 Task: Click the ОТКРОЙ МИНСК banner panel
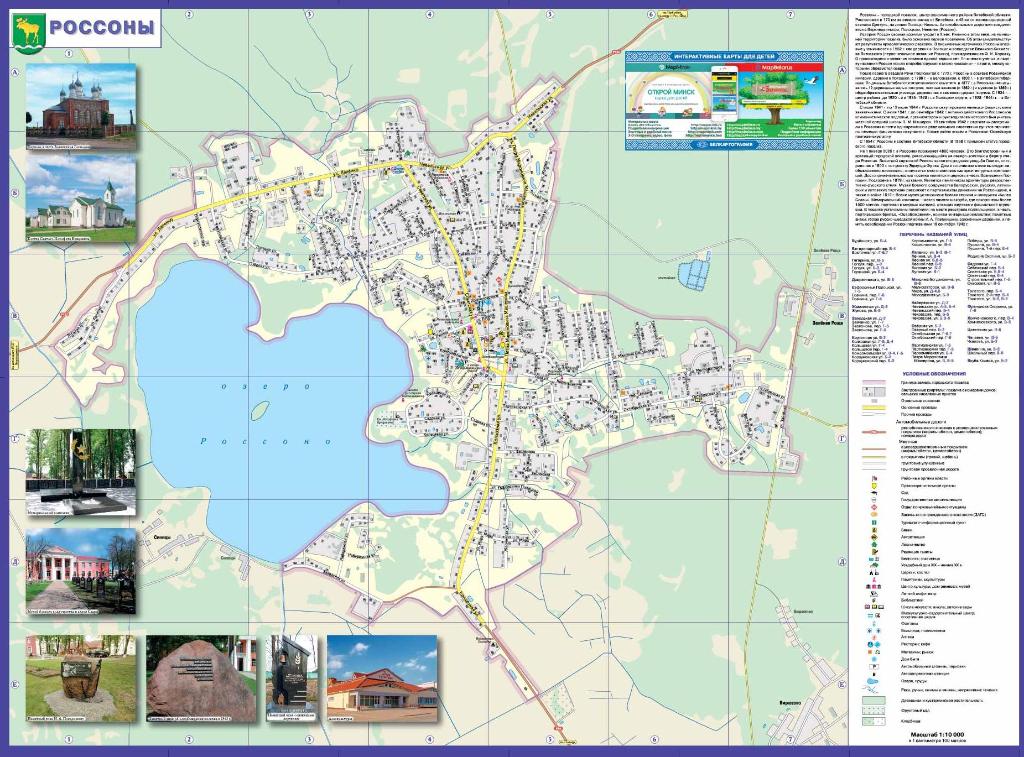coord(666,104)
